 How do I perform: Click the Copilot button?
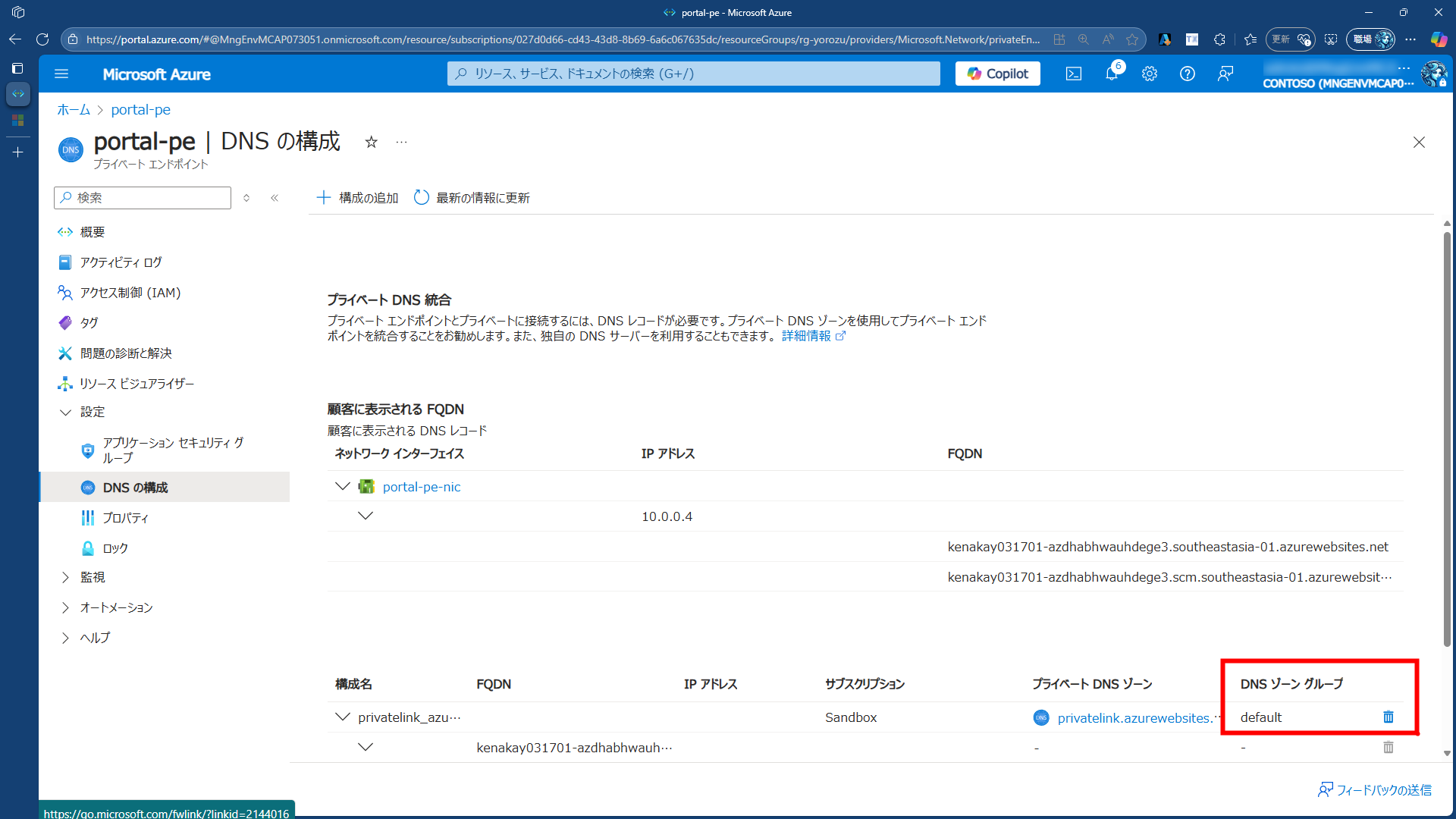pyautogui.click(x=997, y=74)
